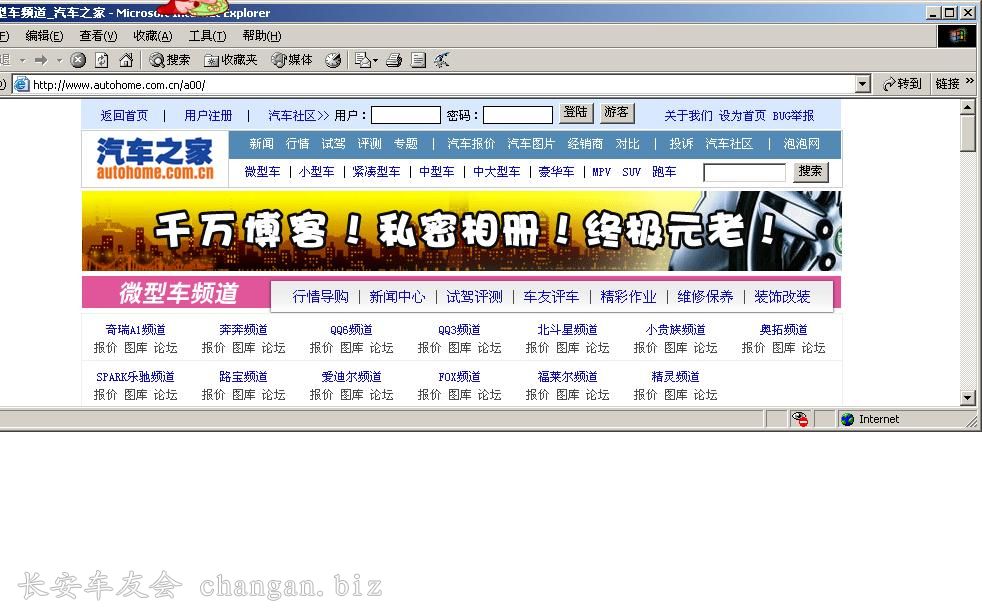
Task: Click 图库 under 路宝频道
Action: click(x=243, y=395)
